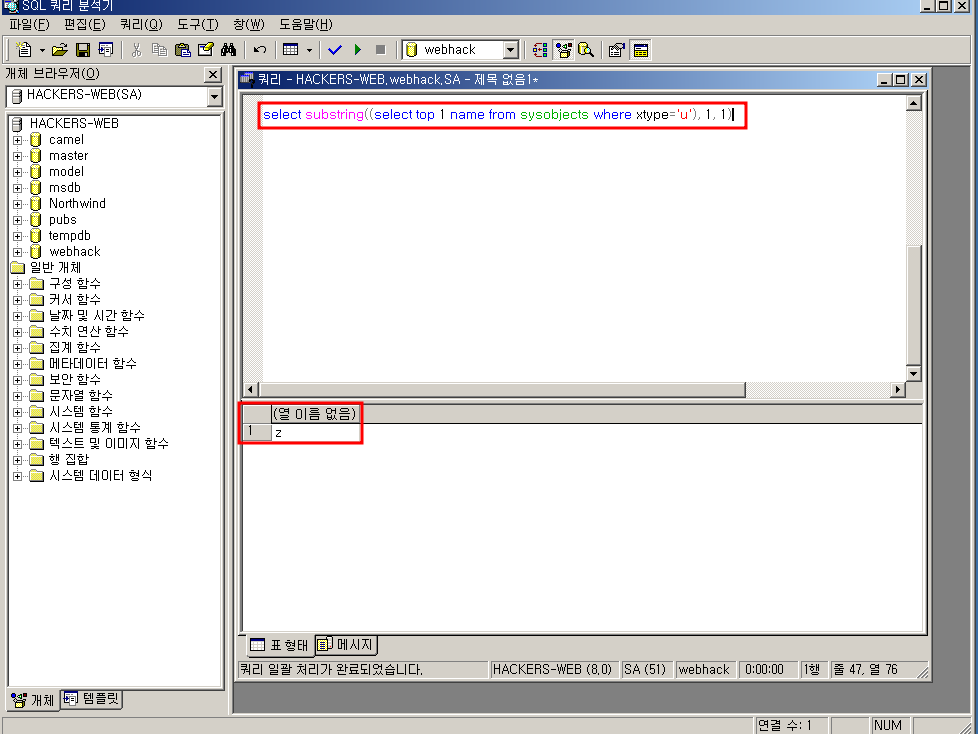Click result cell containing z
This screenshot has width=978, height=734.
pos(316,432)
